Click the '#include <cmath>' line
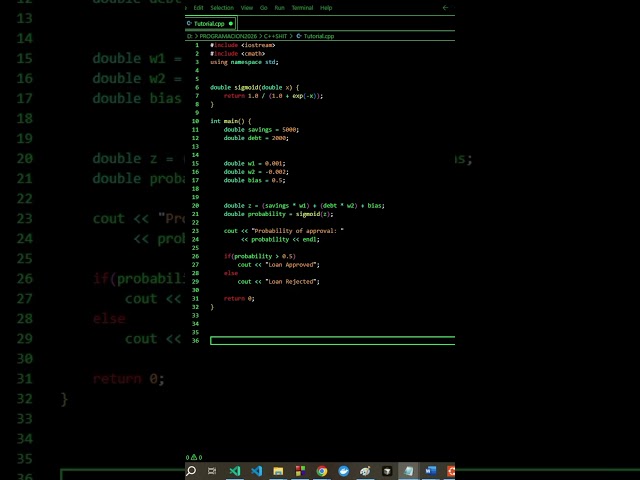This screenshot has width=640, height=480. click(x=238, y=53)
